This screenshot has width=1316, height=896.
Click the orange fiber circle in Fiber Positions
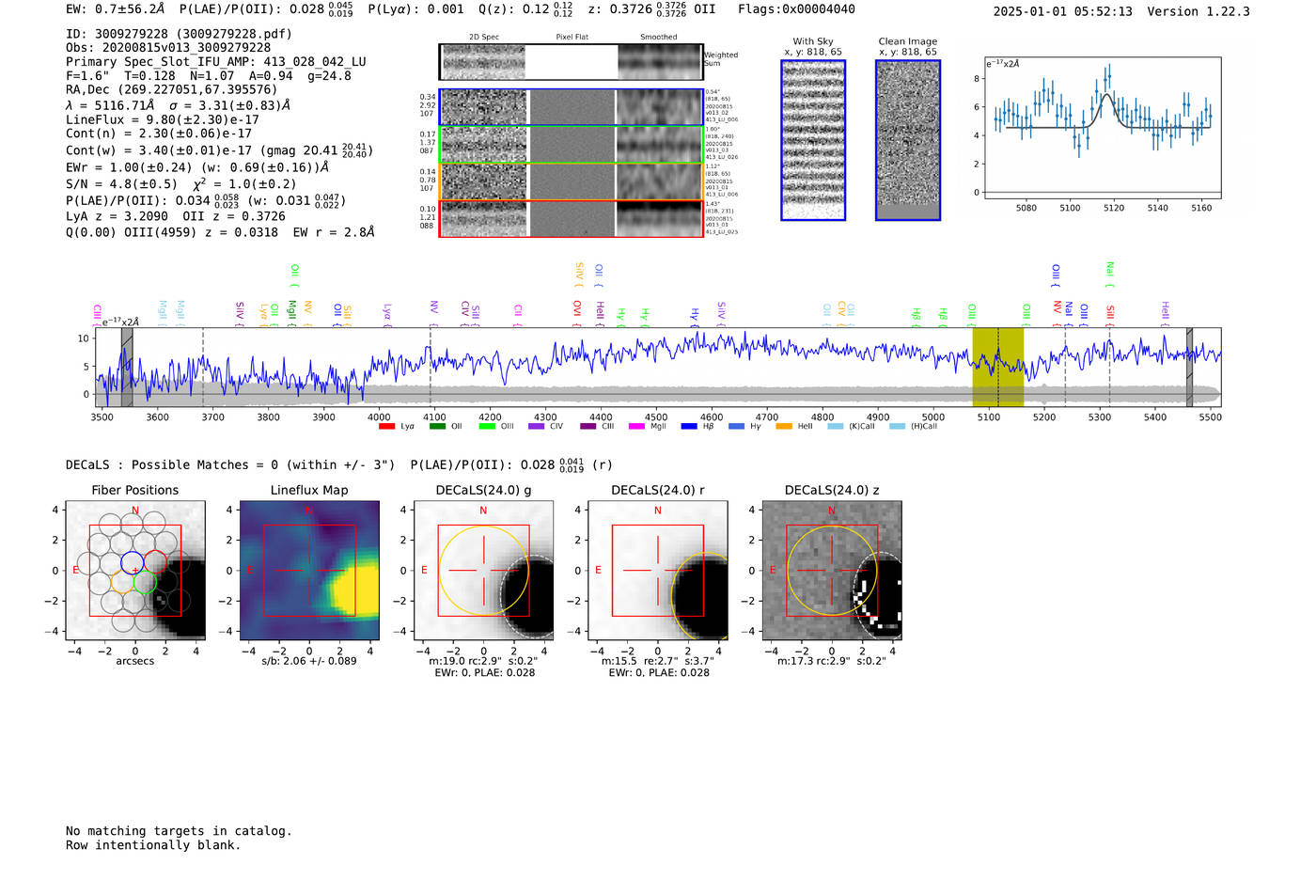click(122, 582)
